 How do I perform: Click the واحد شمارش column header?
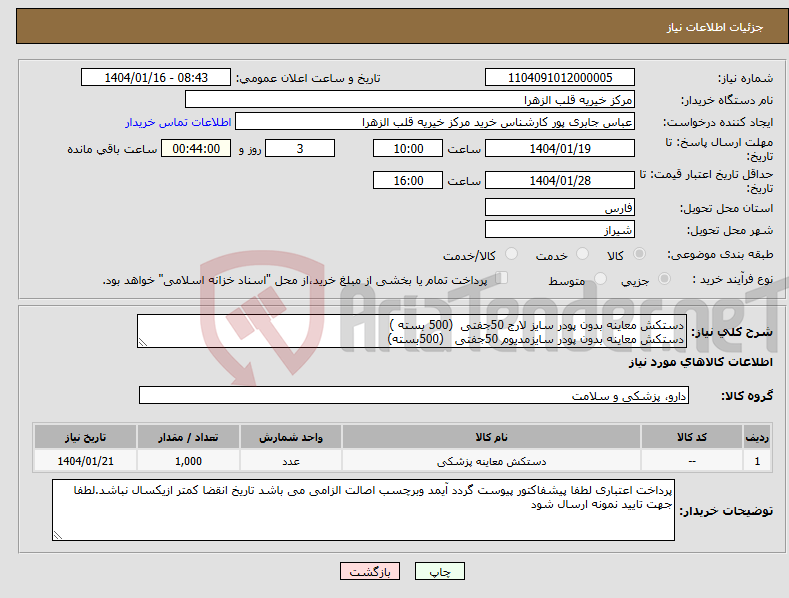point(291,437)
